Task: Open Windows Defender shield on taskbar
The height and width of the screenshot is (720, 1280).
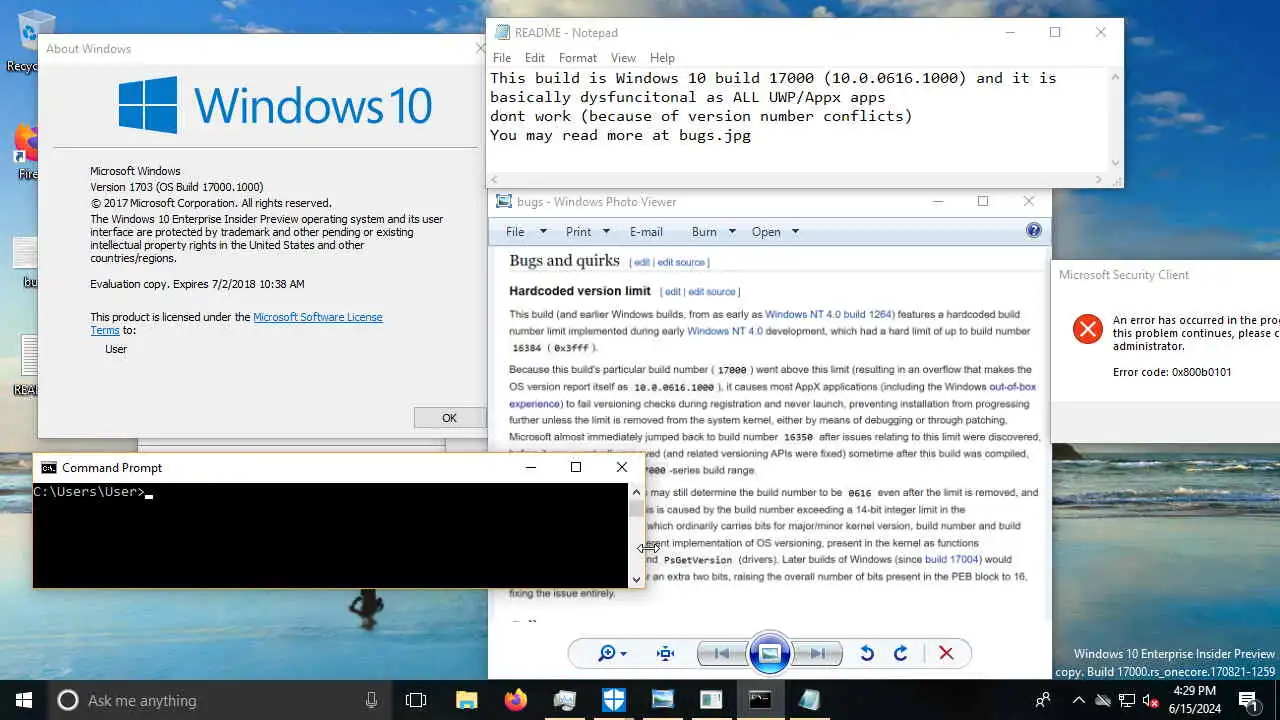Action: pyautogui.click(x=613, y=700)
